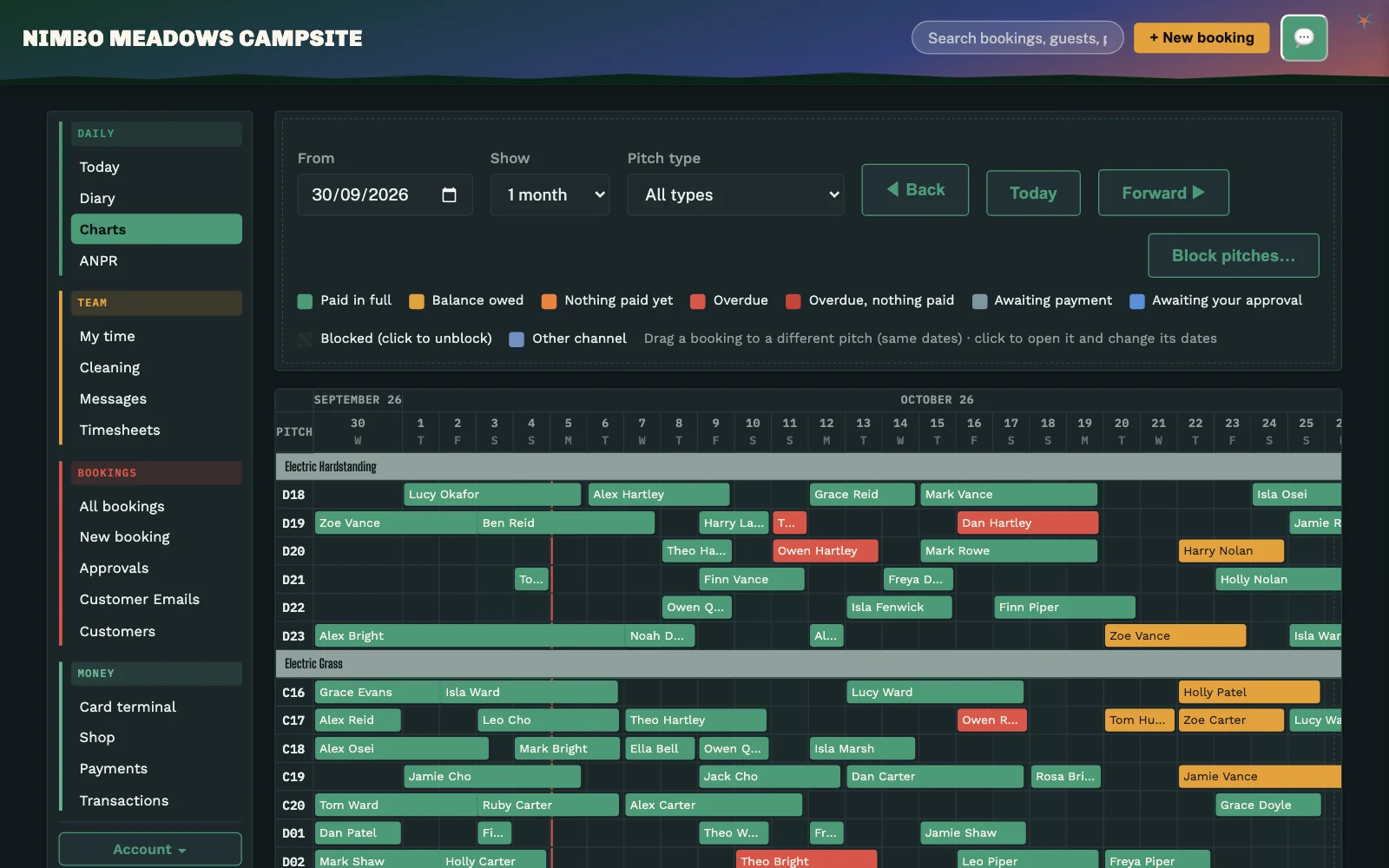Click Electric Grass section header
The image size is (1389, 868).
(808, 664)
